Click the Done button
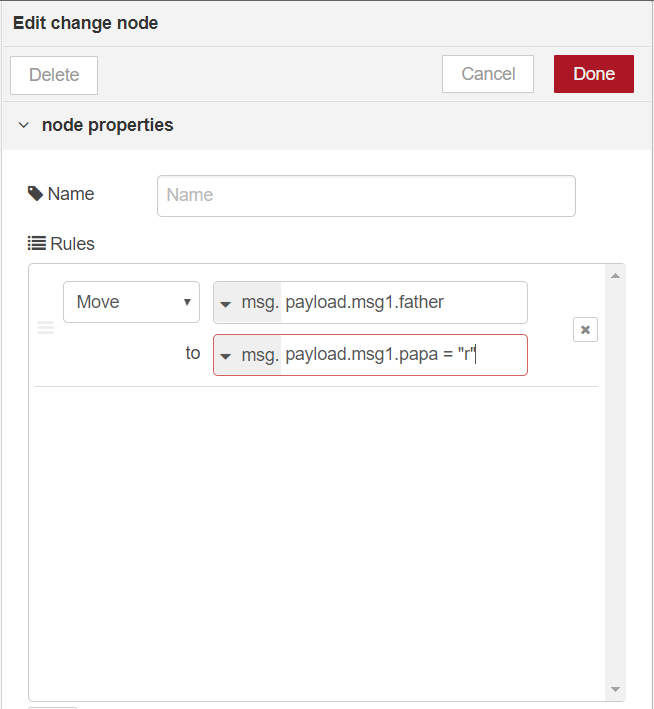Screen dimensions: 654x709 (x=593, y=74)
